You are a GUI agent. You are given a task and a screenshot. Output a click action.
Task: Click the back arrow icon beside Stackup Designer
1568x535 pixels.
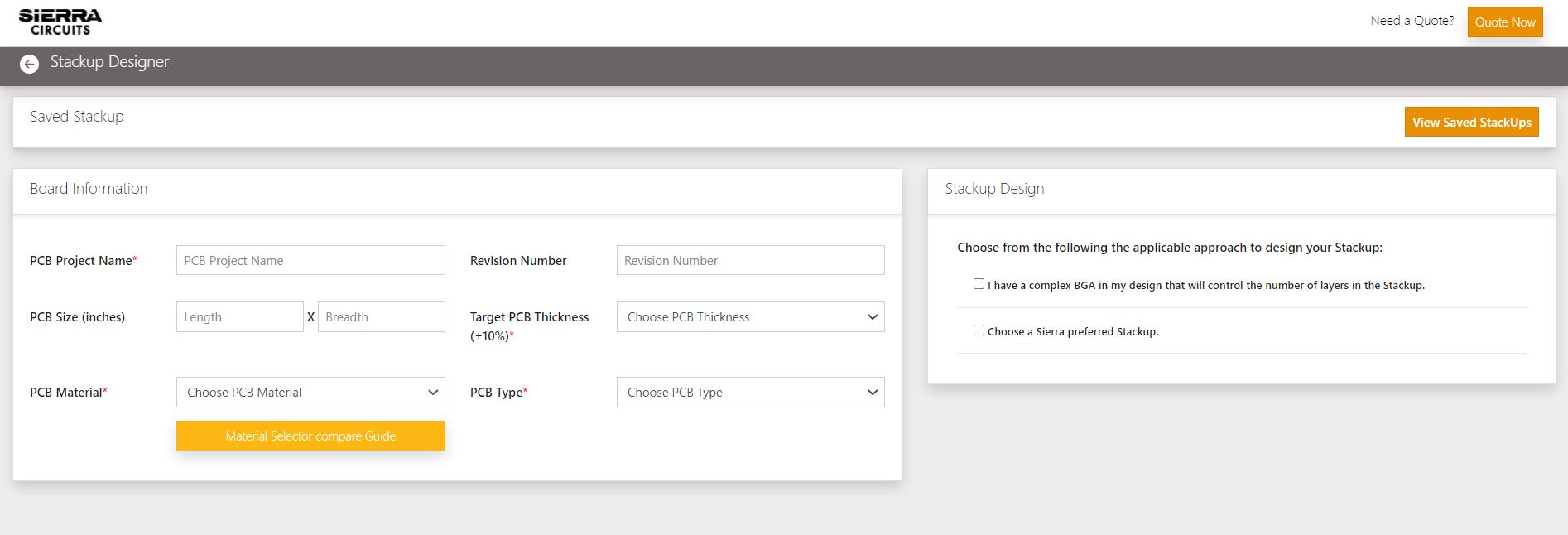coord(29,65)
